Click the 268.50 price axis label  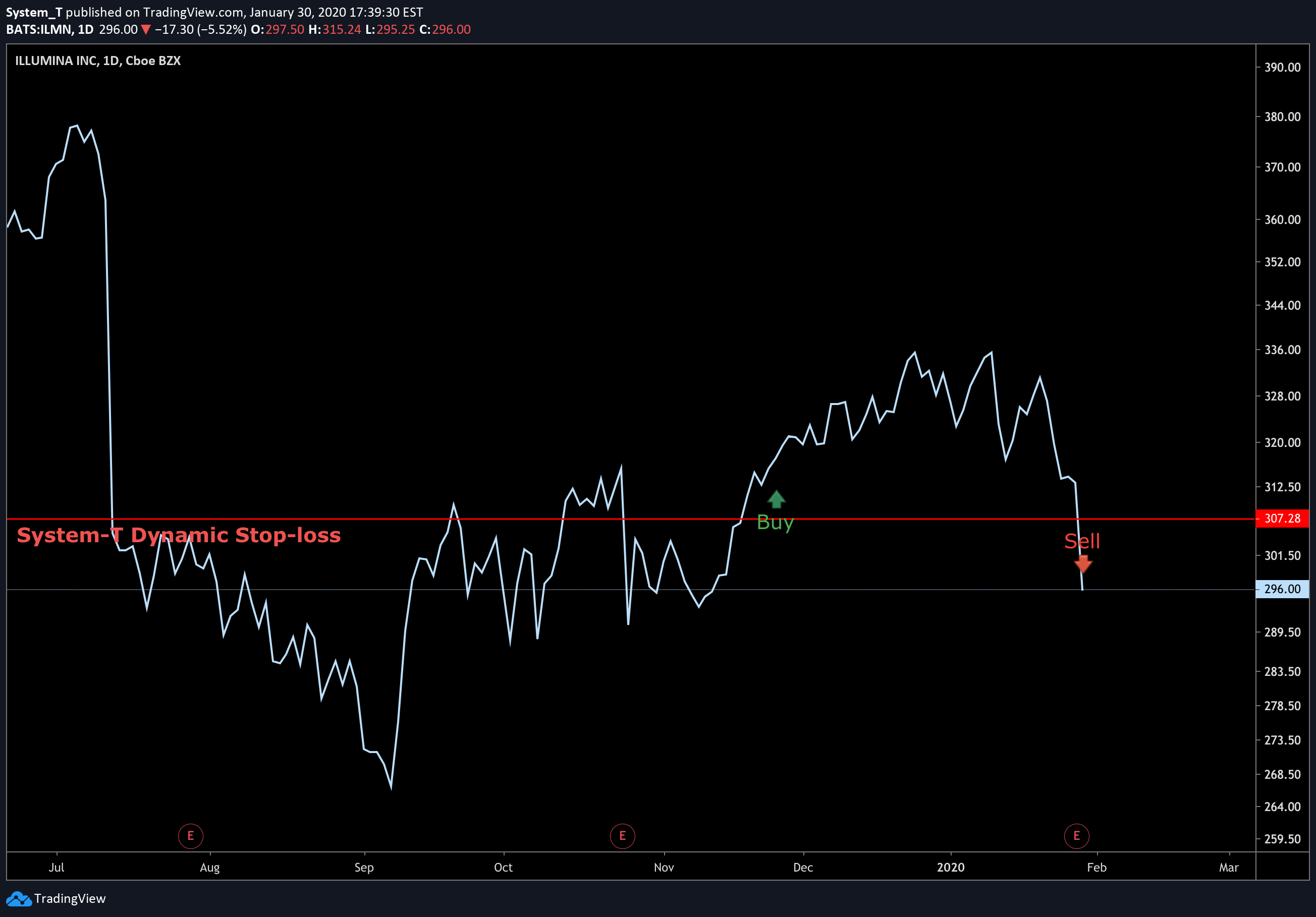(x=1282, y=774)
